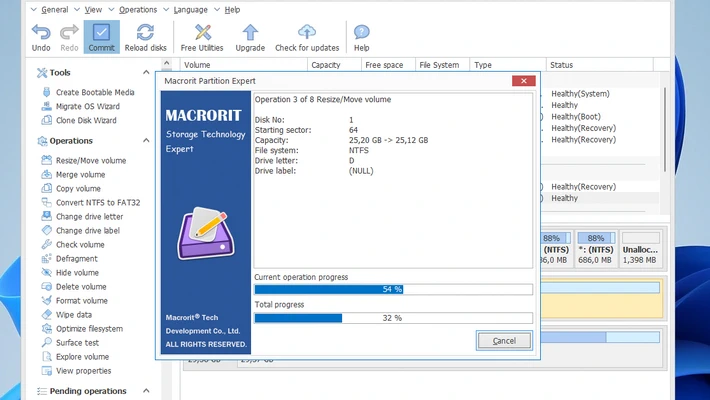Click the Free space column header
The width and height of the screenshot is (710, 400).
pyautogui.click(x=388, y=65)
